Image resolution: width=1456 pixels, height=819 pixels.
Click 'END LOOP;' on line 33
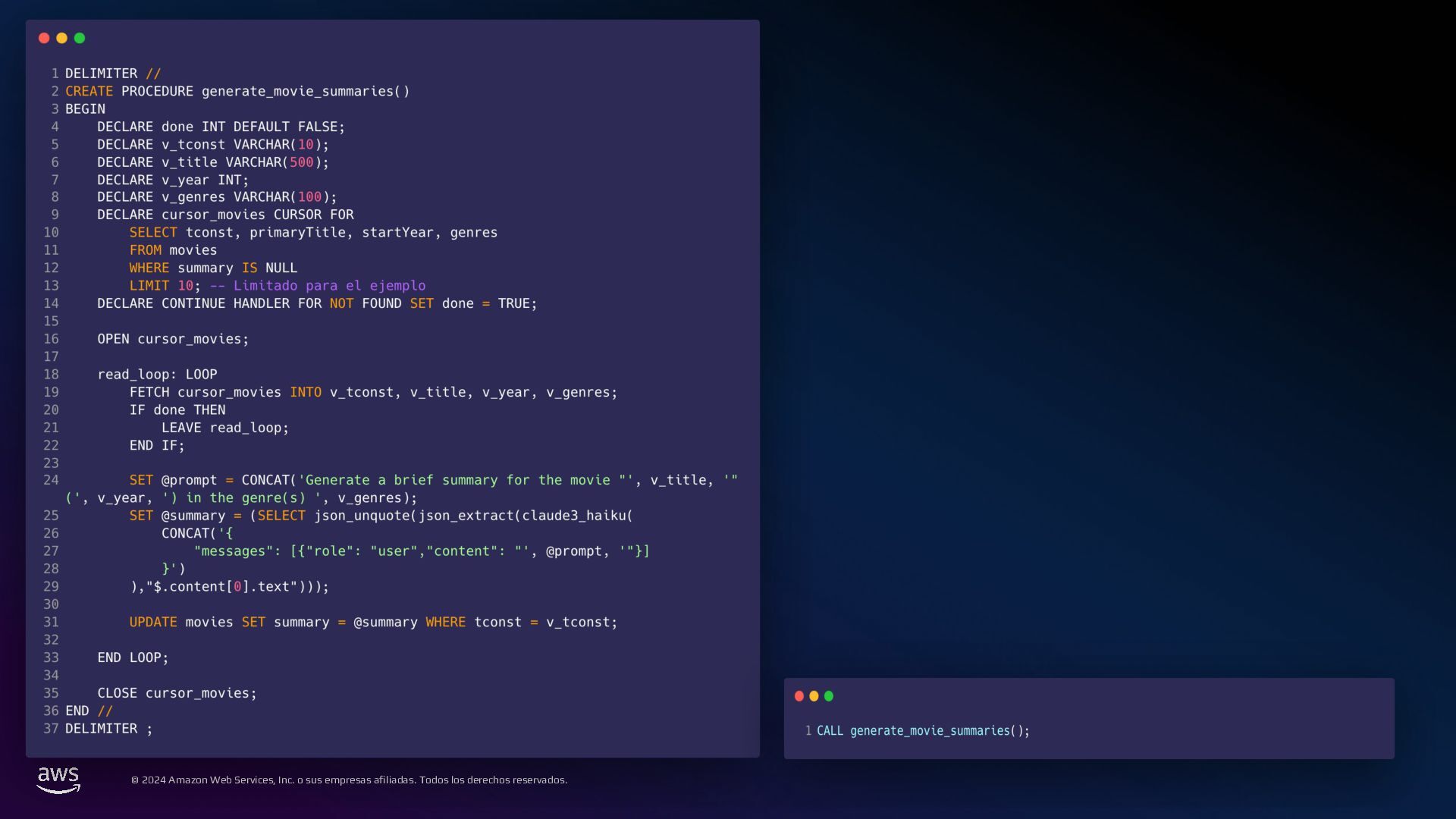click(x=133, y=657)
